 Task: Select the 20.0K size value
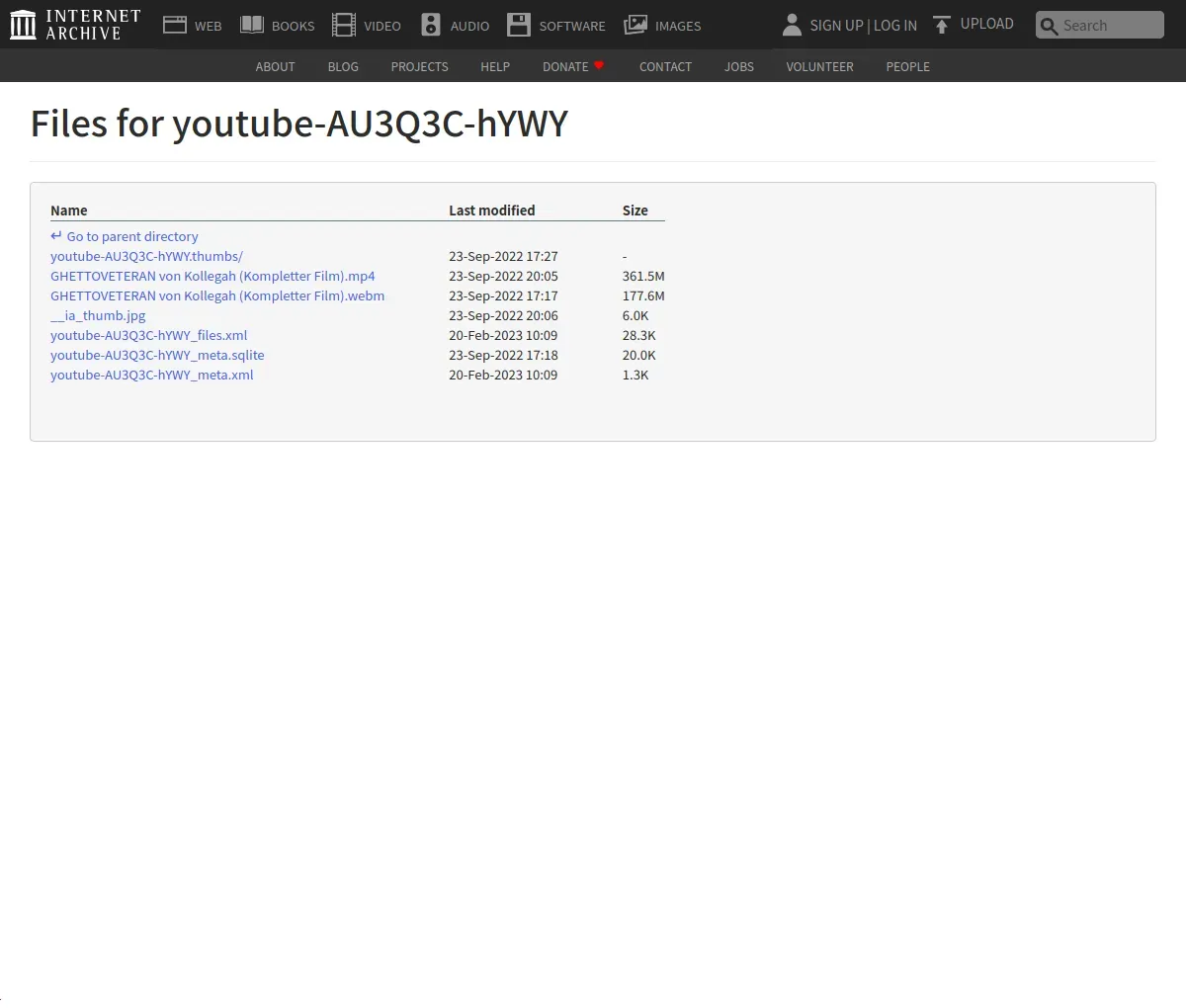coord(639,356)
